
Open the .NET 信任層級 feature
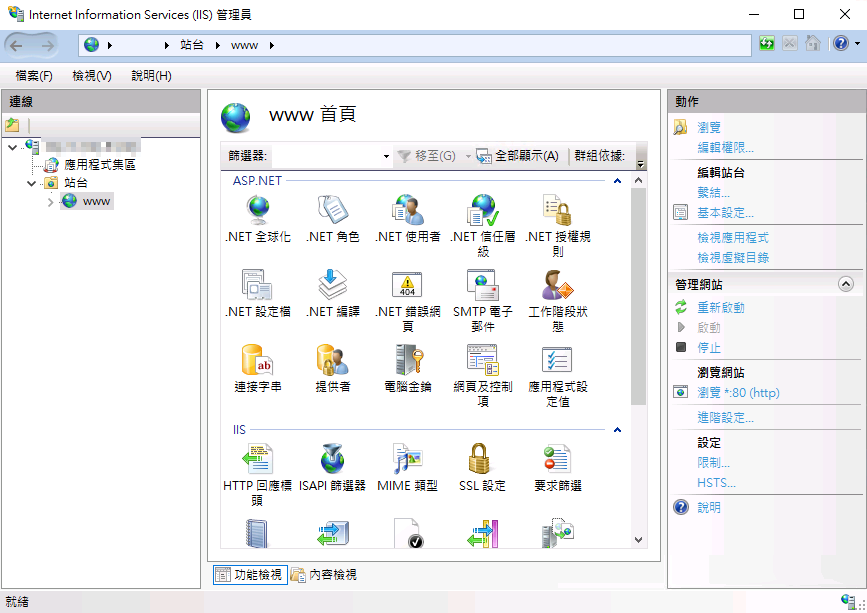(x=483, y=226)
